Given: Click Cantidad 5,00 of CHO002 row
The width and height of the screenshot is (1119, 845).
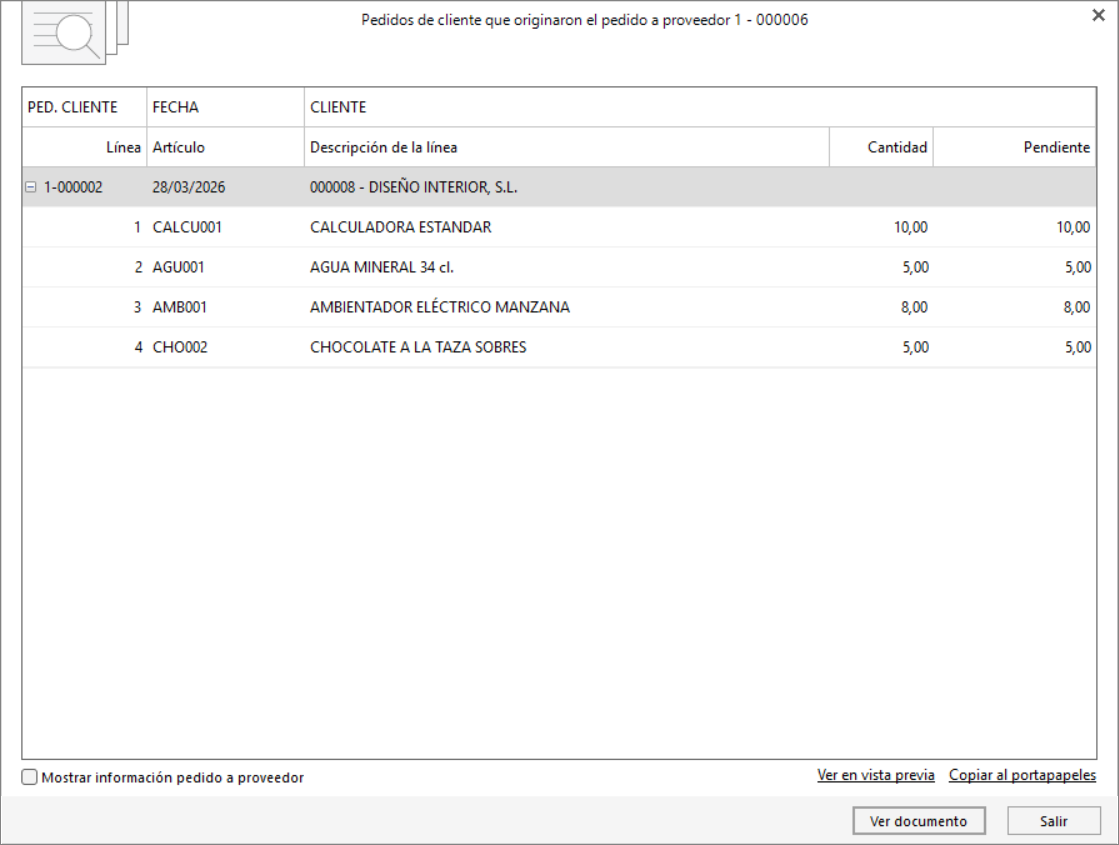Looking at the screenshot, I should pos(915,347).
